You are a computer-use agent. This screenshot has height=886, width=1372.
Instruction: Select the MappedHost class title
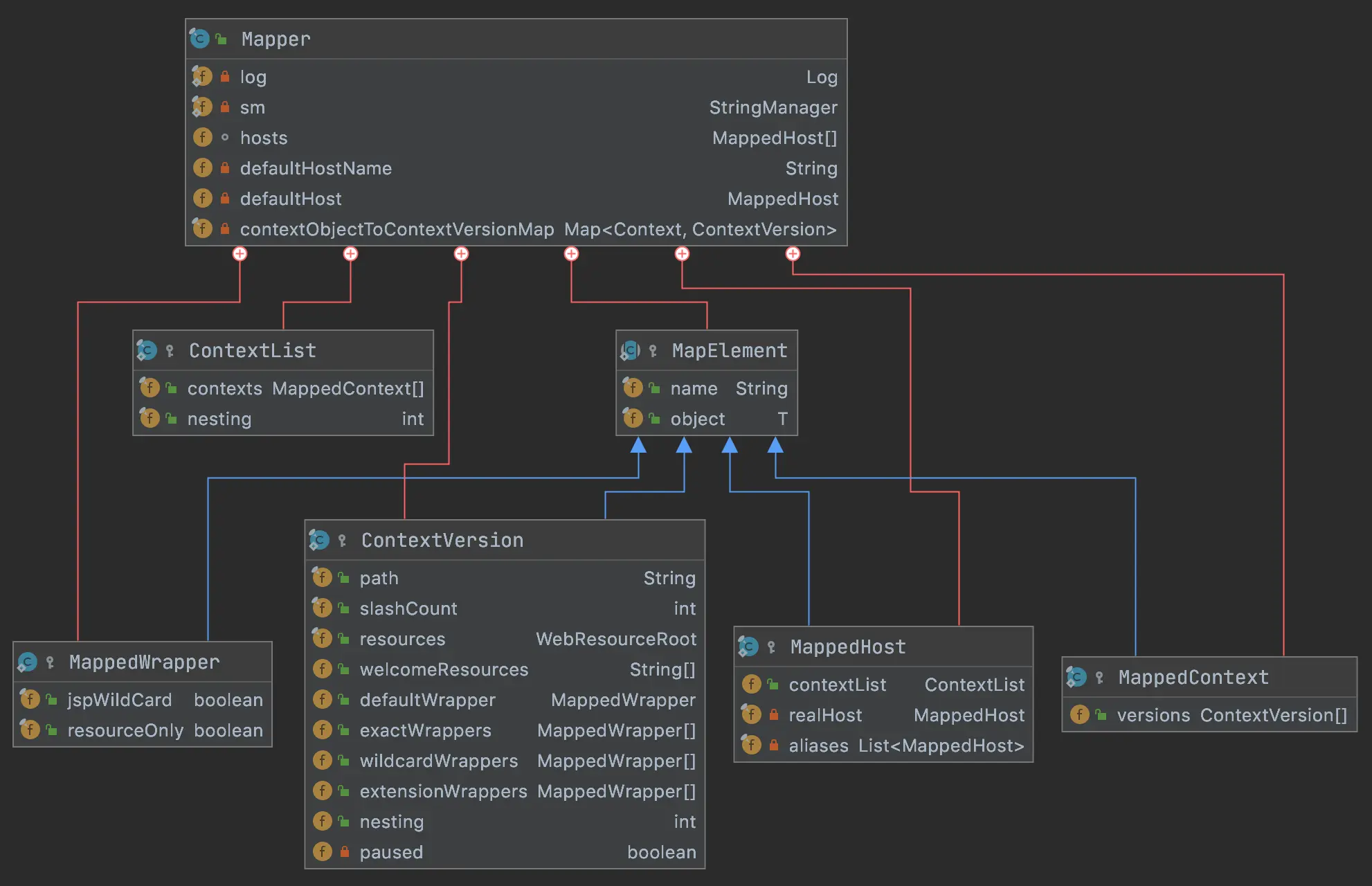click(x=847, y=647)
